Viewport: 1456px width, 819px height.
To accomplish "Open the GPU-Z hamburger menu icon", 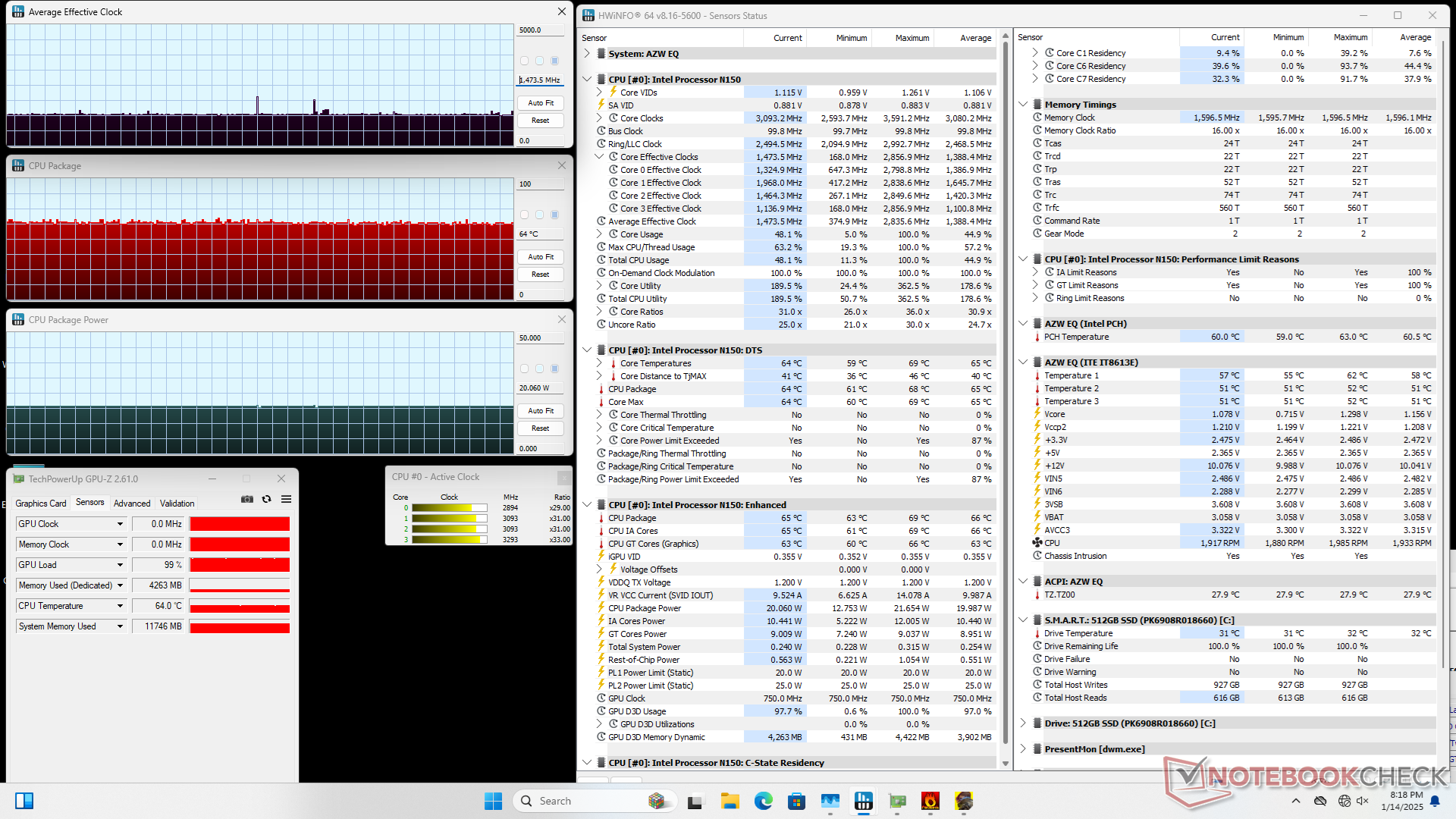I will click(x=286, y=499).
